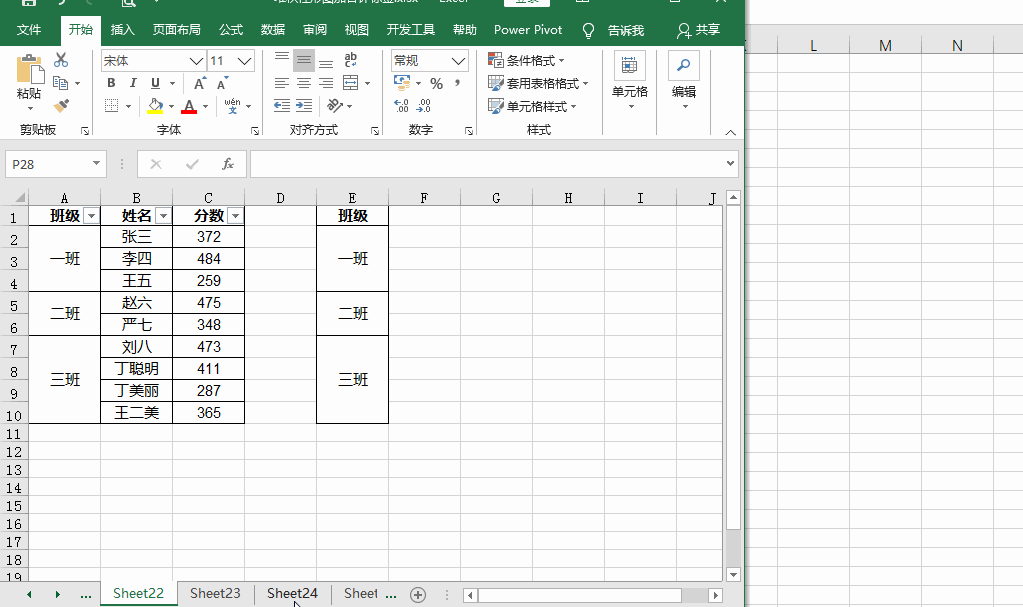The width and height of the screenshot is (1023, 607).
Task: Increase indent in cell
Action: click(304, 106)
